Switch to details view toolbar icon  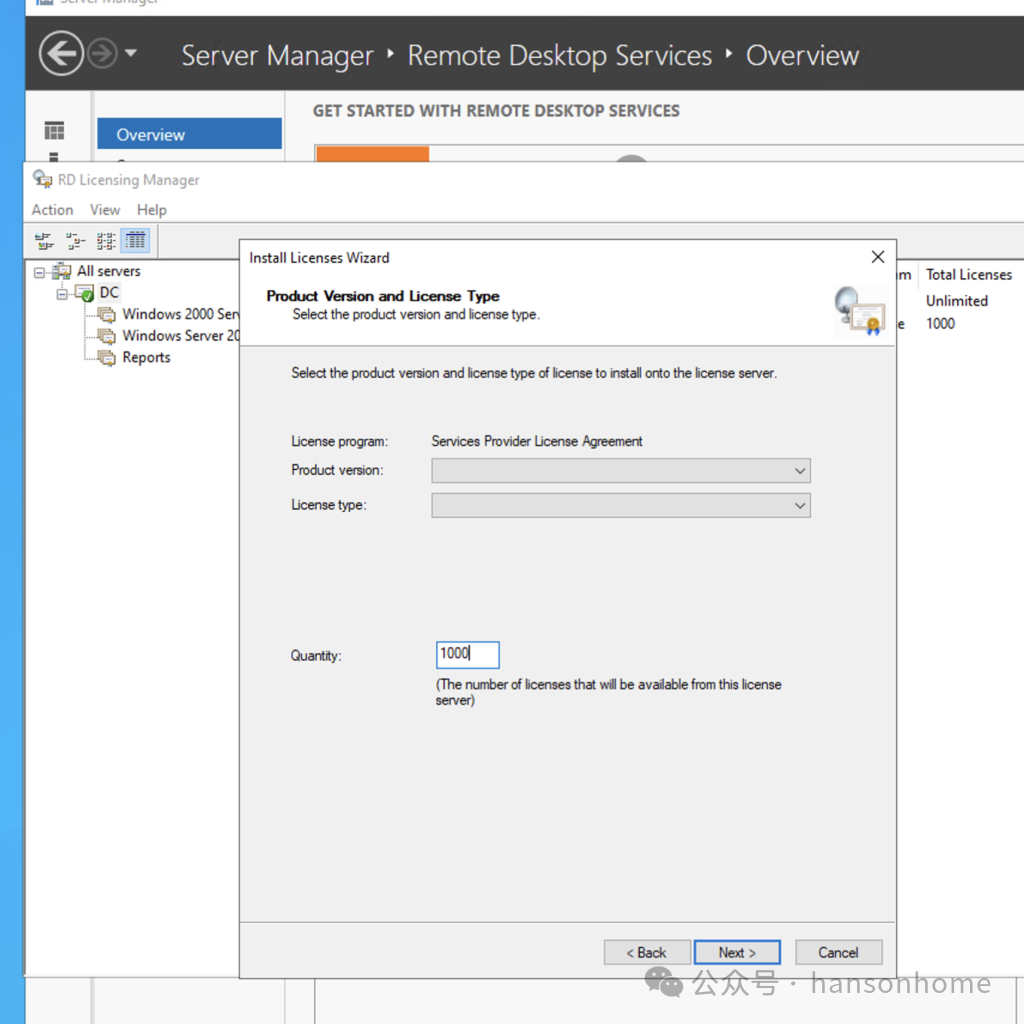point(135,241)
